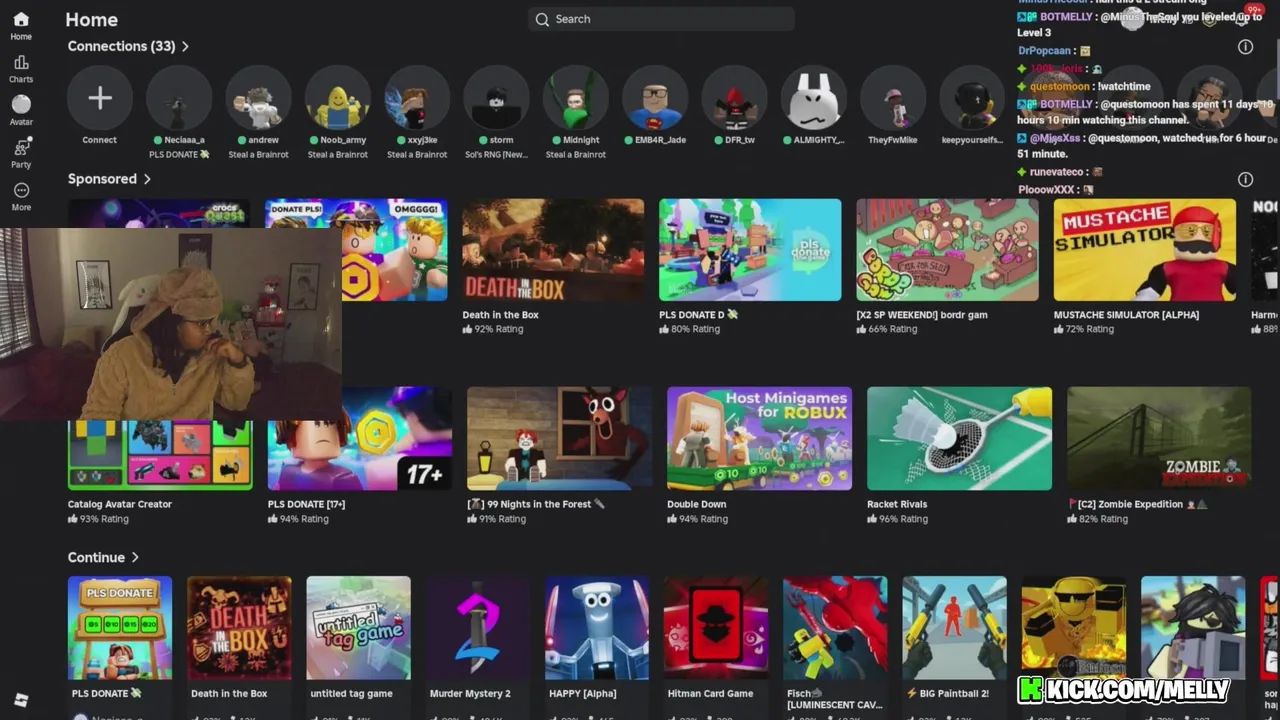Open Death in the Box sponsored thumbnail
The height and width of the screenshot is (720, 1280).
point(553,250)
